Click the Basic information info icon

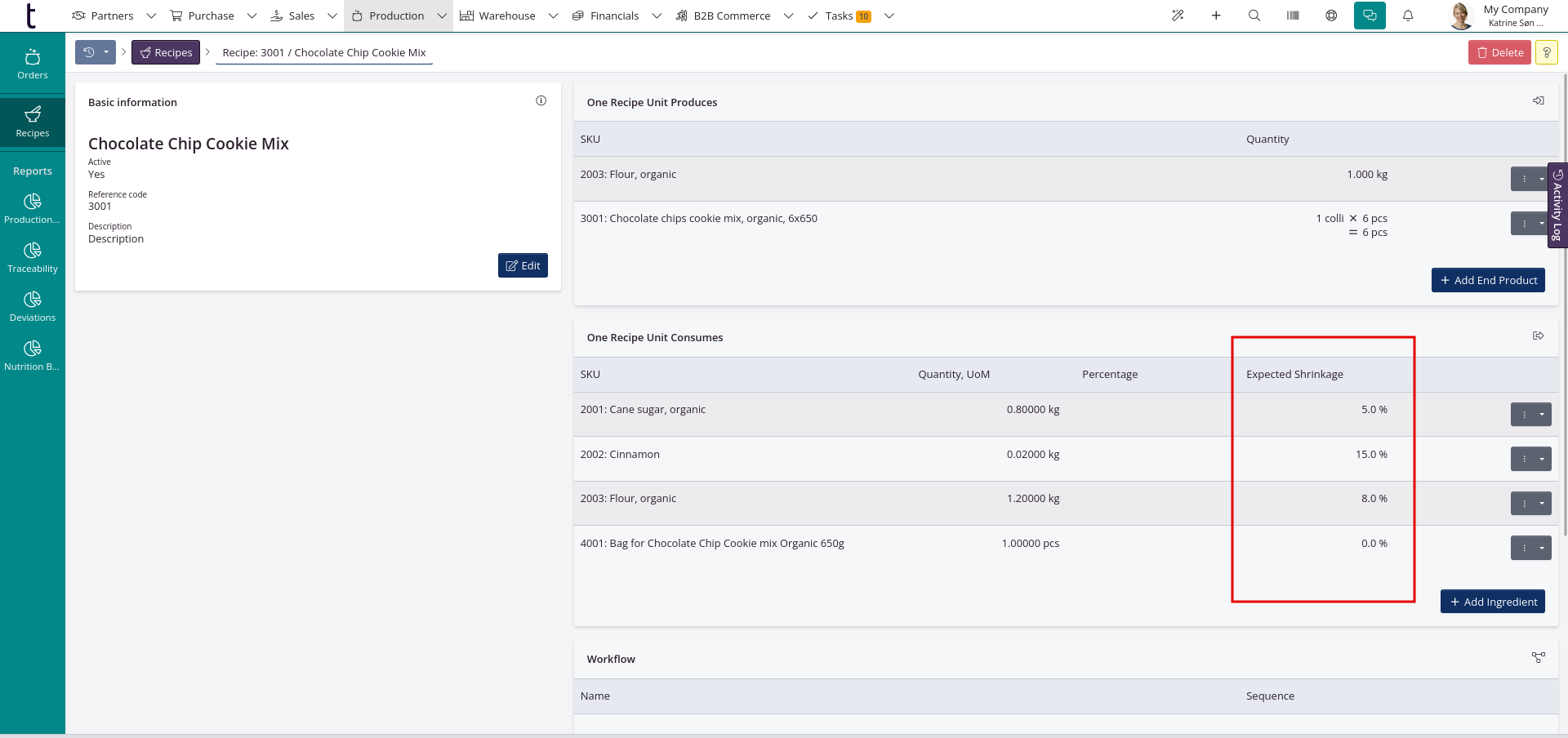[x=541, y=101]
